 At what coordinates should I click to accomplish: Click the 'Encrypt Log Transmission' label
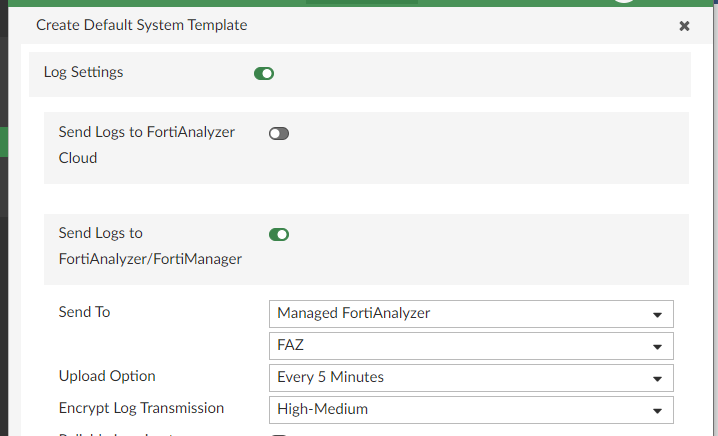pos(141,408)
